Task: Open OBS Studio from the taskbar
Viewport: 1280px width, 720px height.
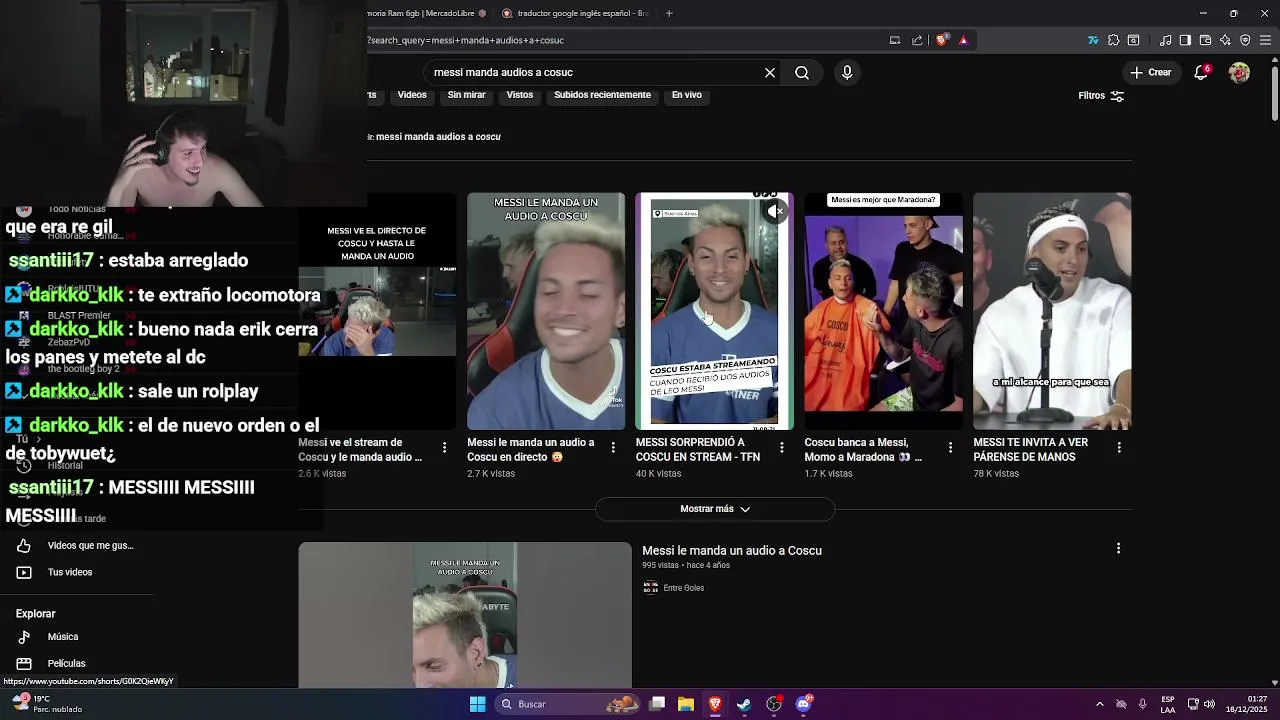Action: pos(774,704)
